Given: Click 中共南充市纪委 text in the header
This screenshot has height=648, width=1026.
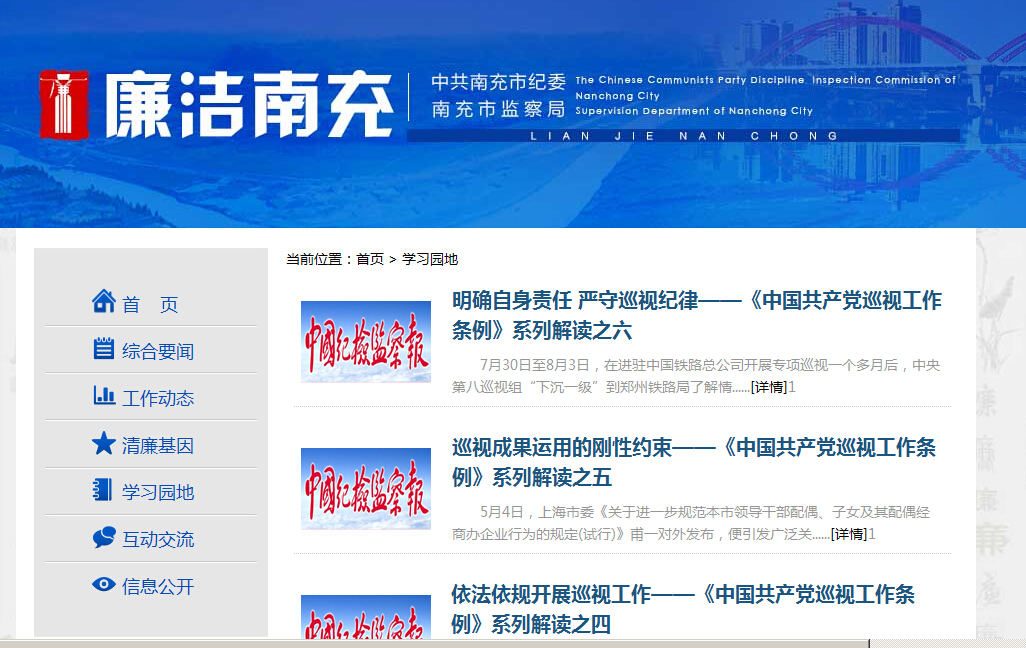Looking at the screenshot, I should coord(499,82).
